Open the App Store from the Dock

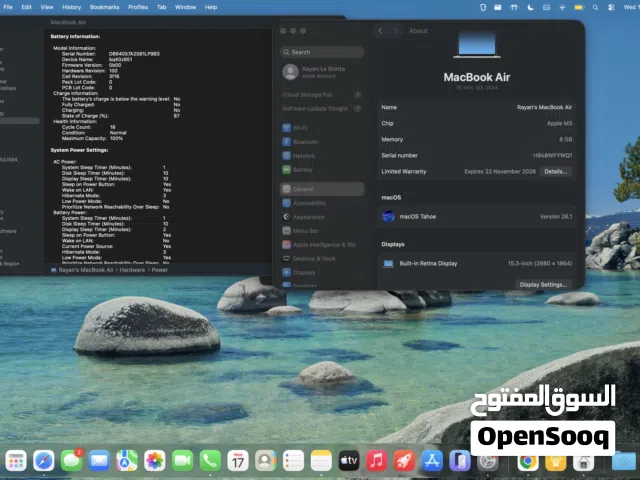click(432, 461)
